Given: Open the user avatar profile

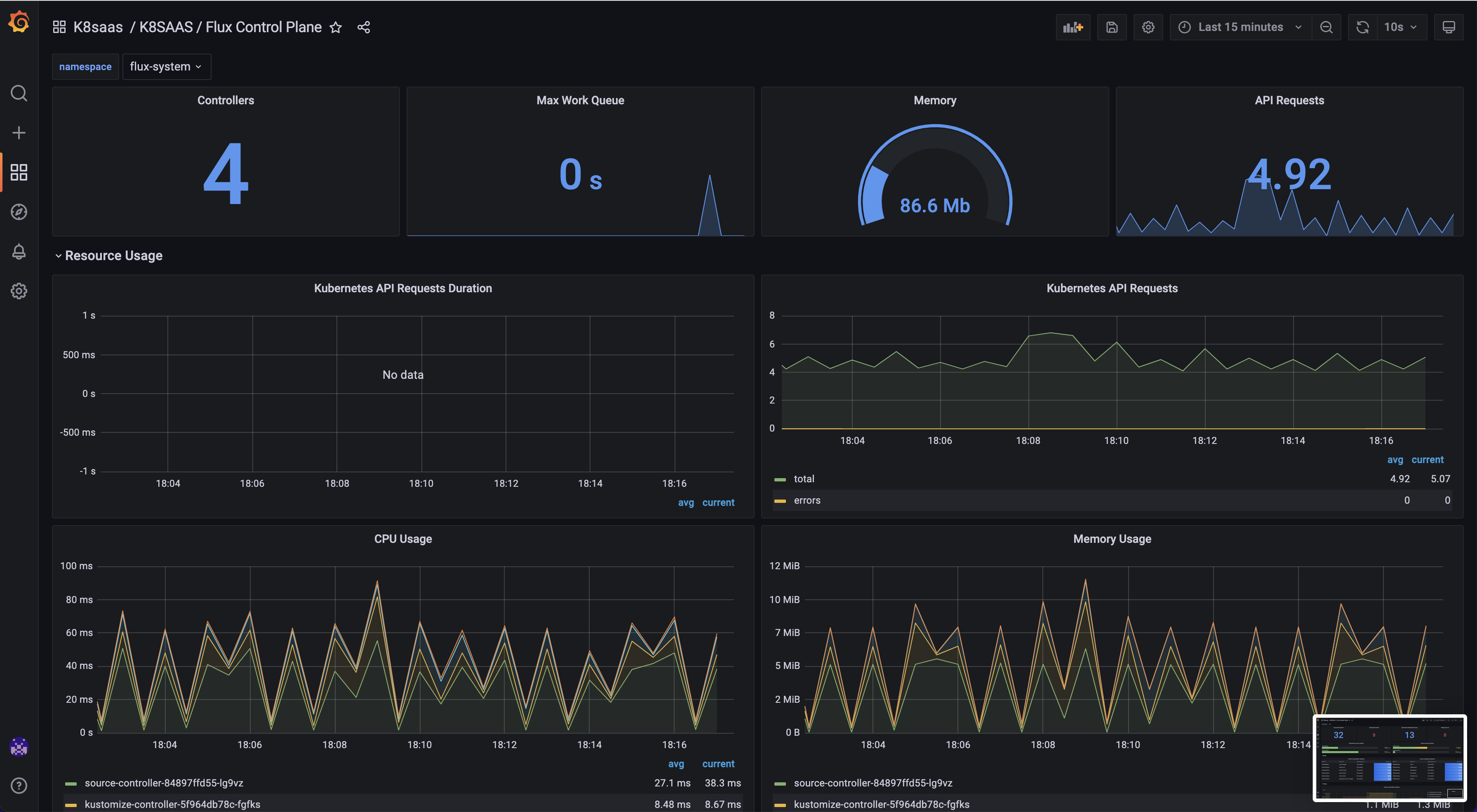Looking at the screenshot, I should tap(19, 747).
